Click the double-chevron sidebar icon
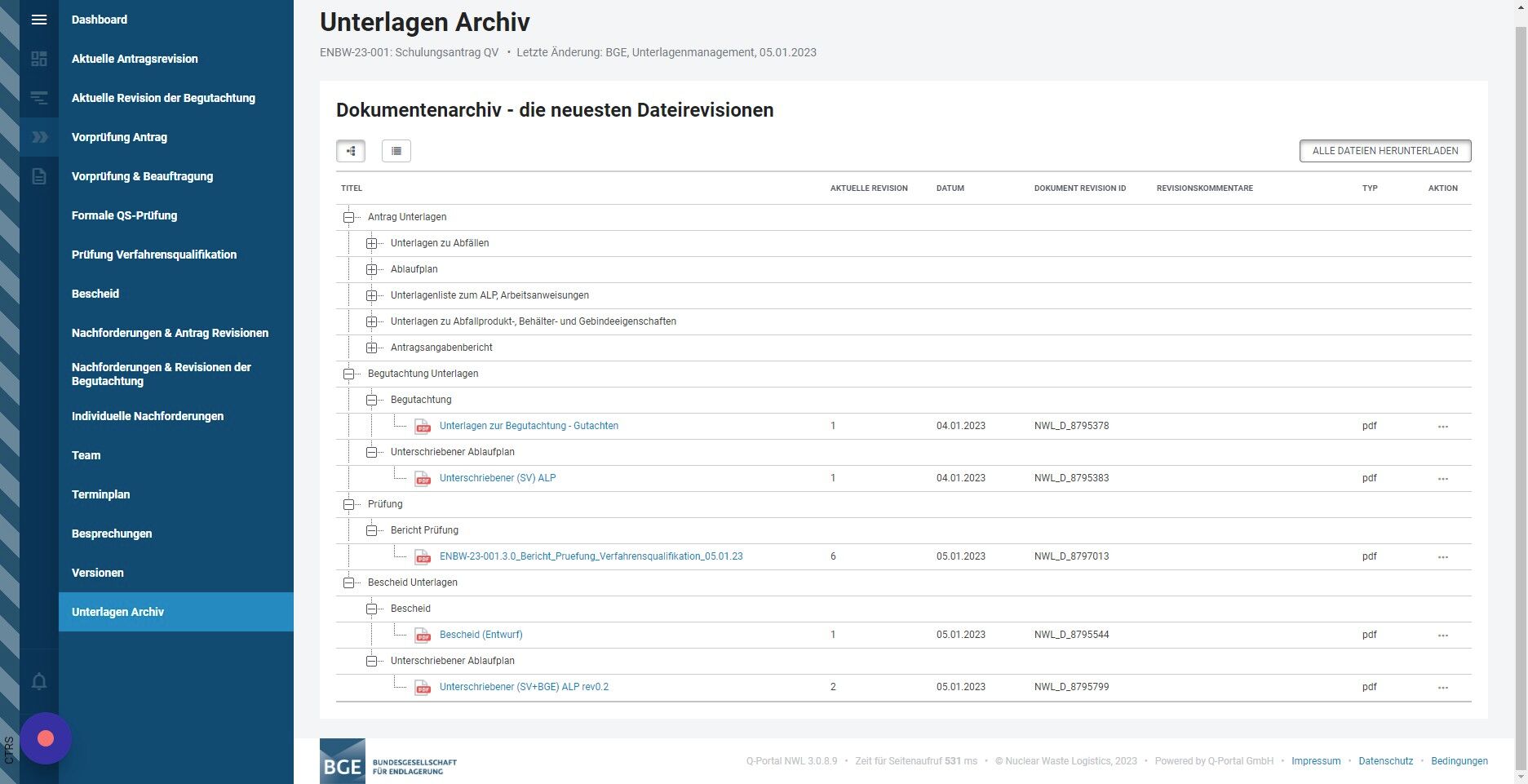This screenshot has height=784, width=1528. [39, 137]
